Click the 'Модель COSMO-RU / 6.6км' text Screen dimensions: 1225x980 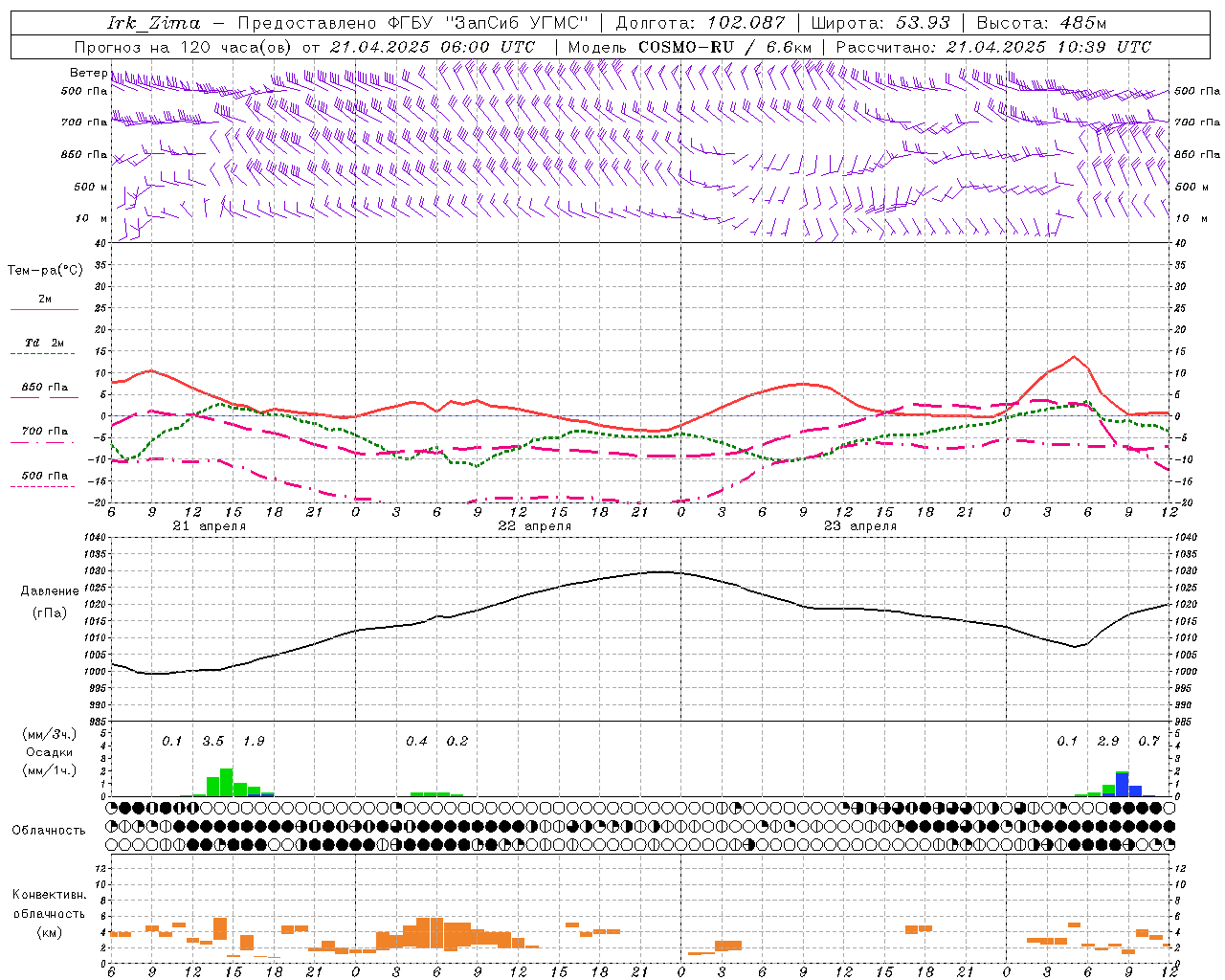click(x=690, y=47)
